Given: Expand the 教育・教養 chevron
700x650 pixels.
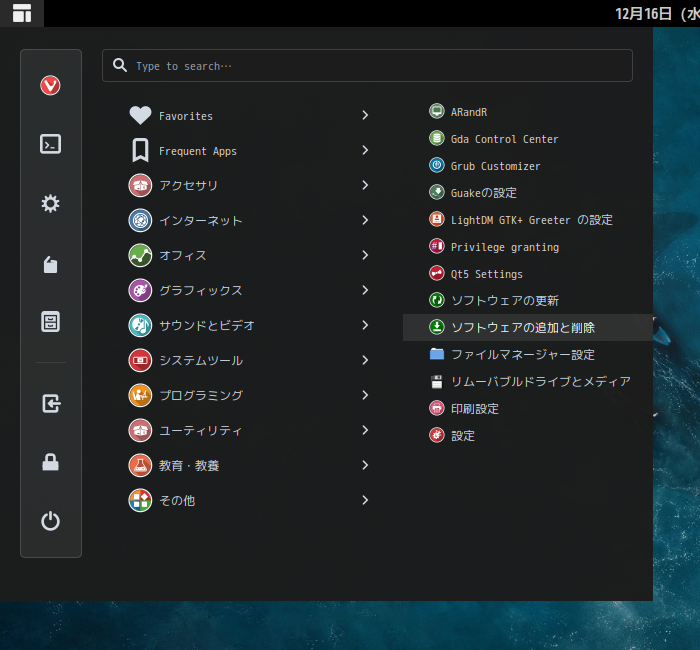Looking at the screenshot, I should tap(365, 465).
